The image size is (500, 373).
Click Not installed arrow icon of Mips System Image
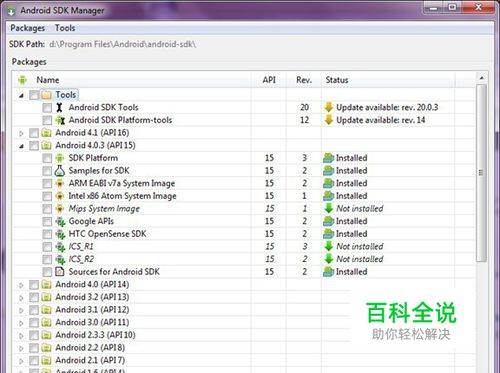tap(329, 209)
